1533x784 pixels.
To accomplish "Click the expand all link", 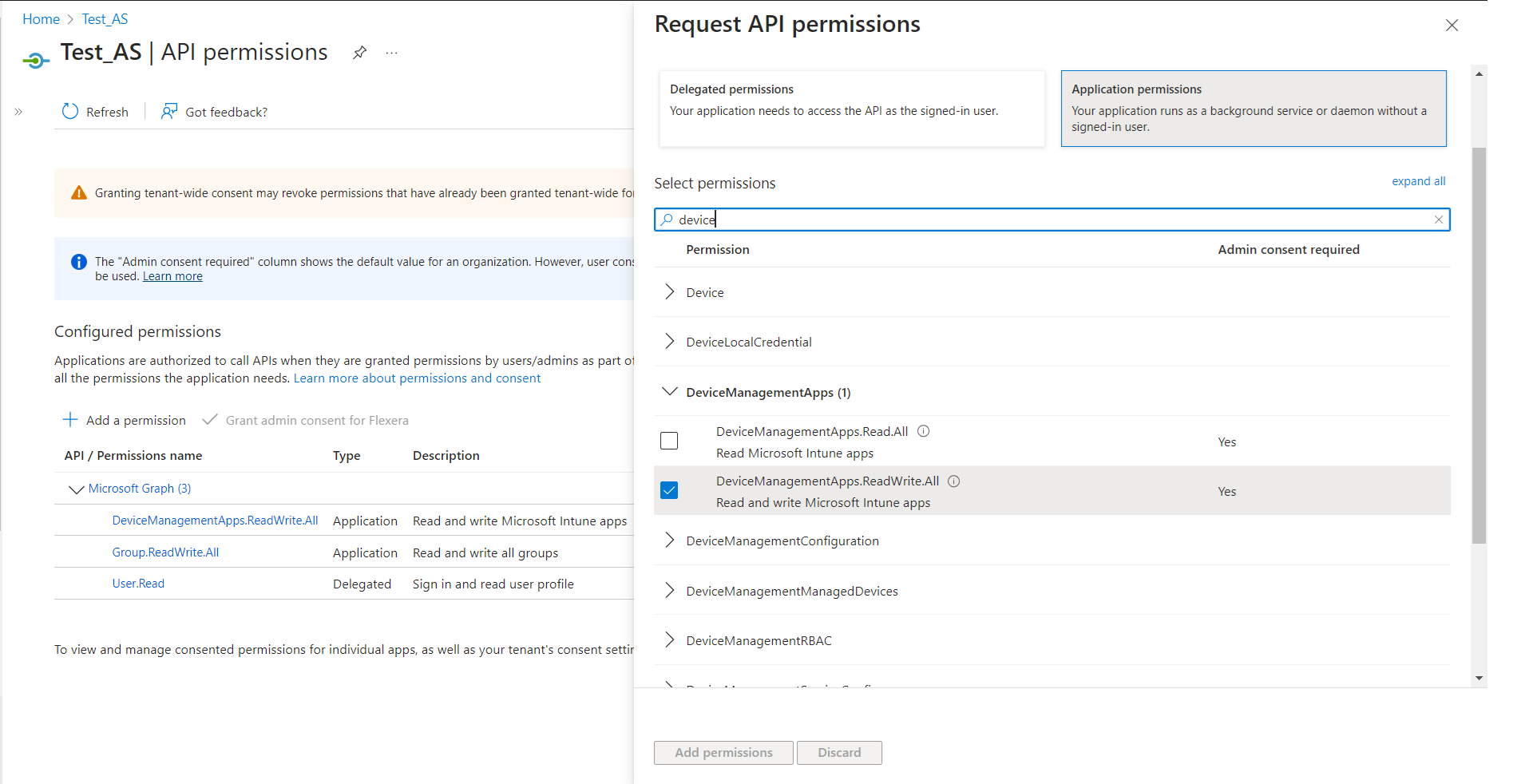I will tap(1418, 181).
